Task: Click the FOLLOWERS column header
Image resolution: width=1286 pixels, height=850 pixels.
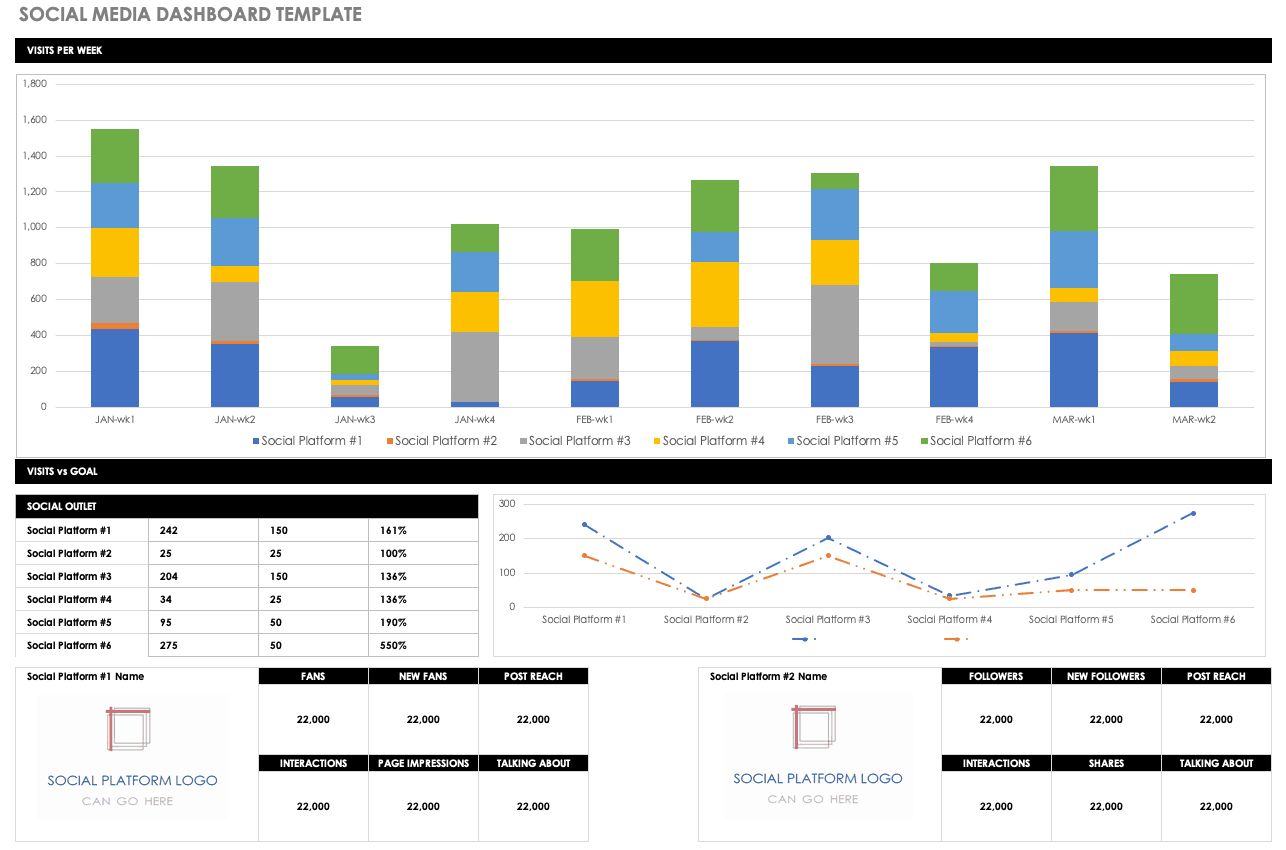Action: point(996,677)
